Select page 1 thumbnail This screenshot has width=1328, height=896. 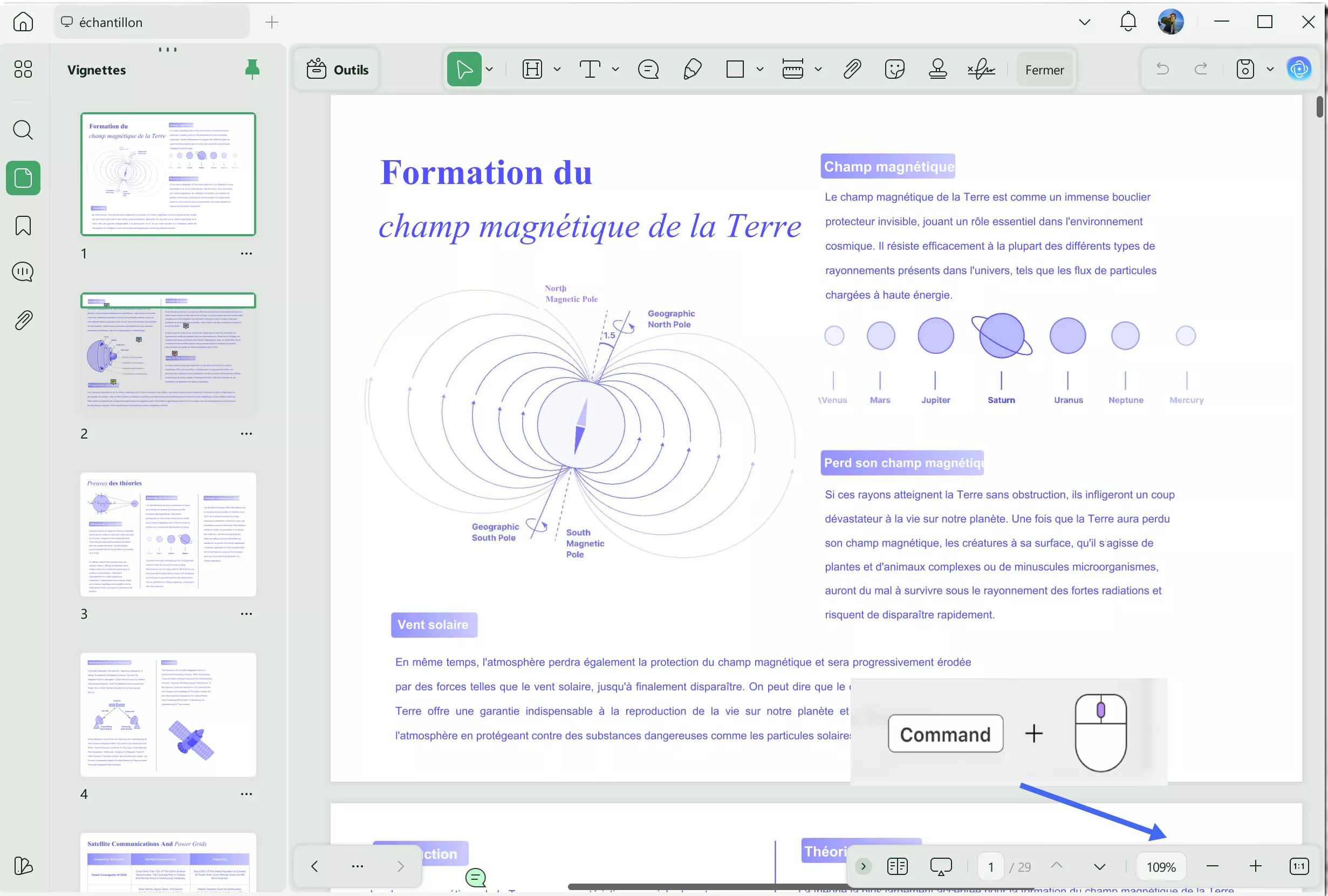[168, 174]
